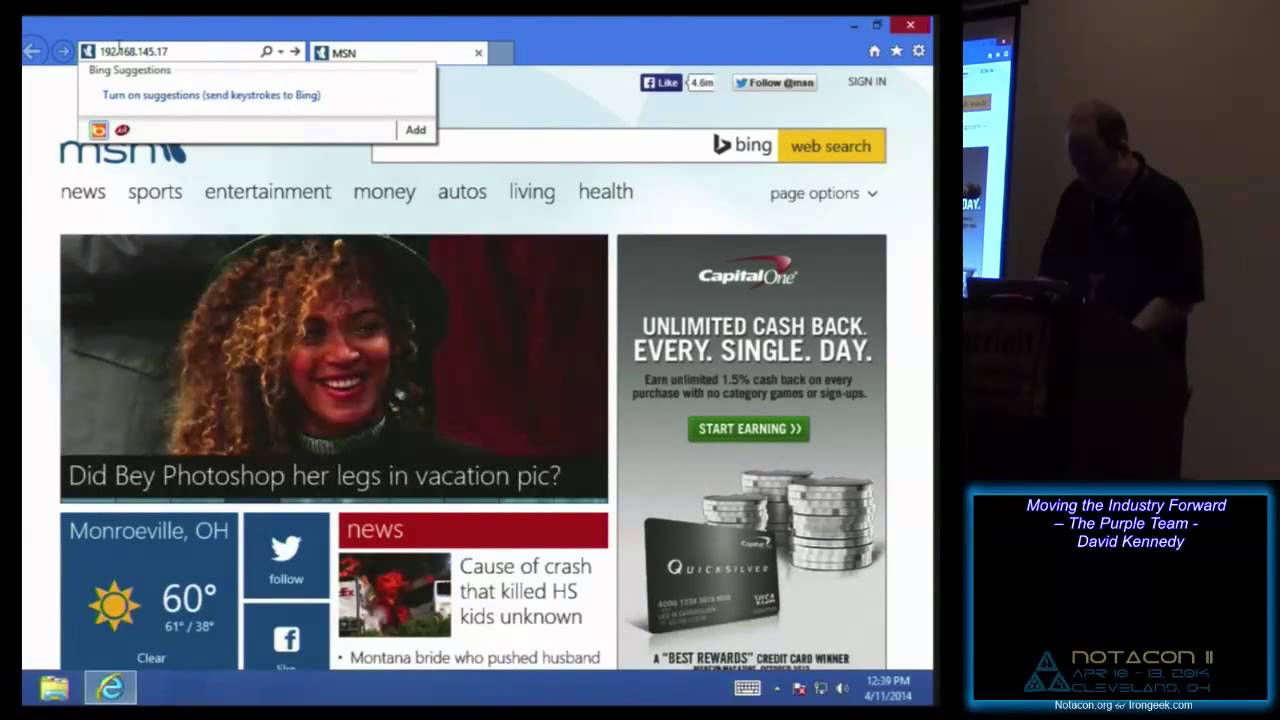Click the bing logo in search box
Screen dimensions: 1280x720
tap(742, 146)
